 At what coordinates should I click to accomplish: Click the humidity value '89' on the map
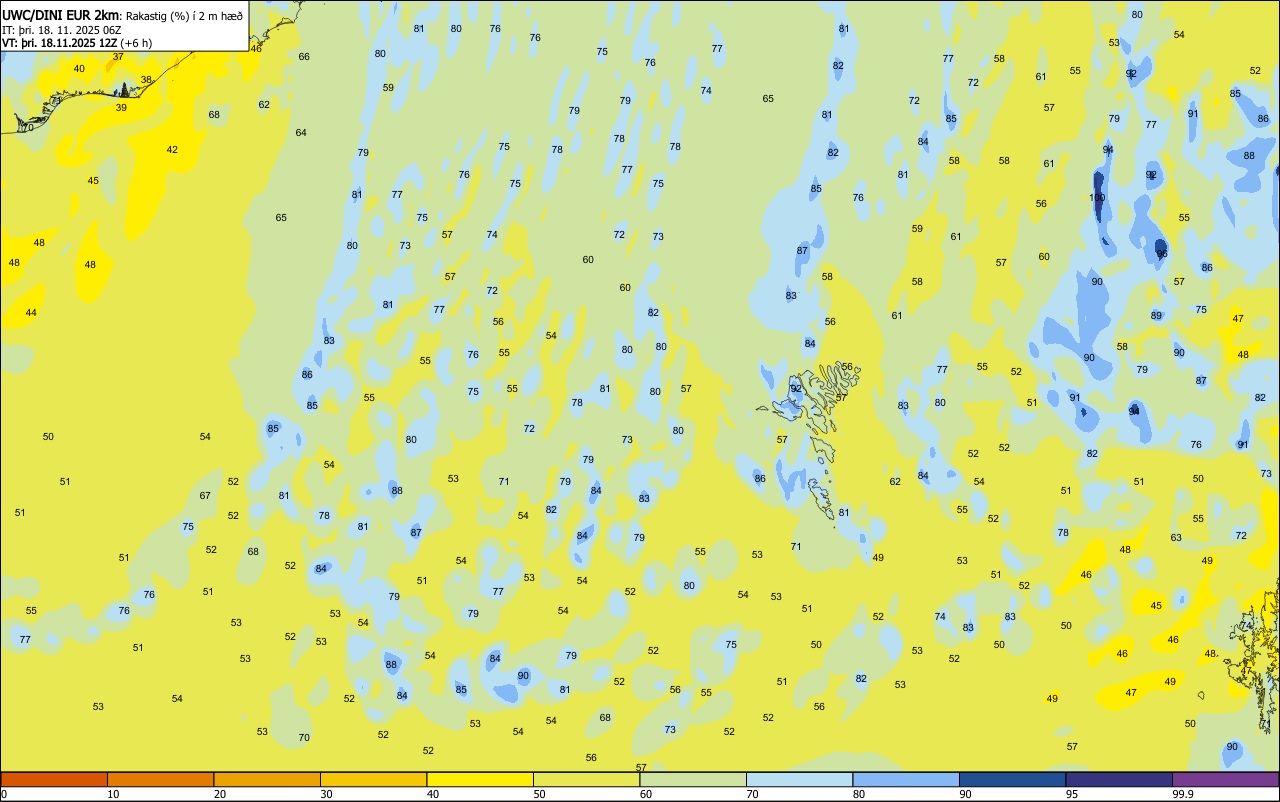[1156, 315]
